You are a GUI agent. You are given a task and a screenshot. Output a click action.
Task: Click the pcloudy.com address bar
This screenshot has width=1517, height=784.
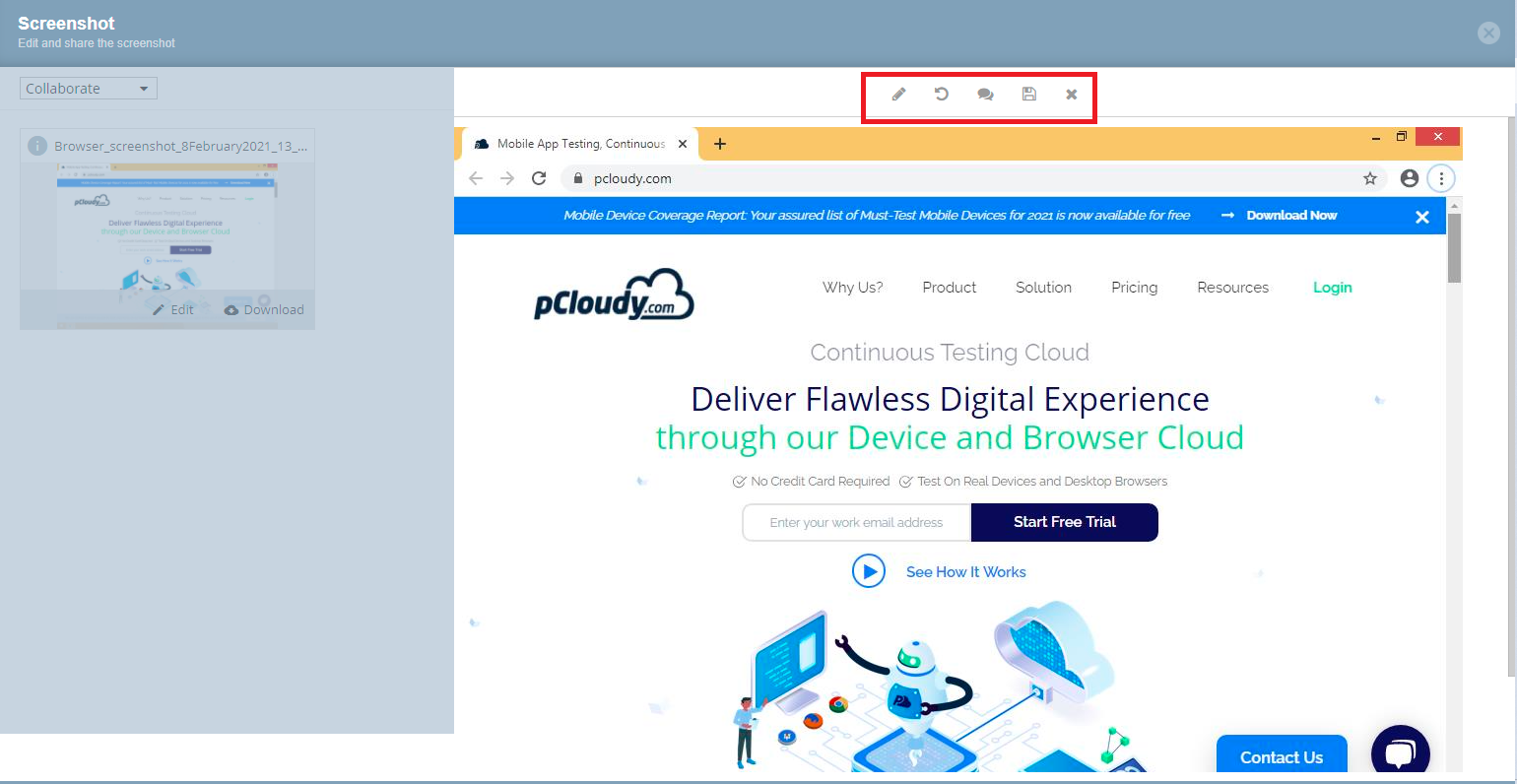point(973,178)
